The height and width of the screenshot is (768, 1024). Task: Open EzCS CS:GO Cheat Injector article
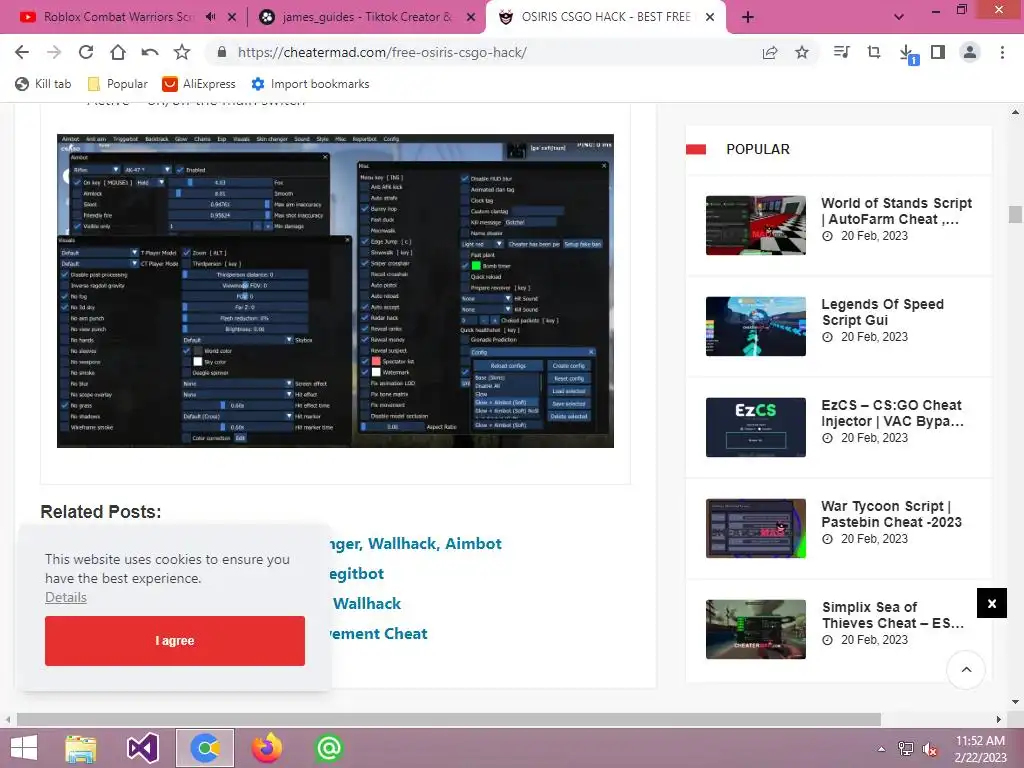click(x=892, y=413)
